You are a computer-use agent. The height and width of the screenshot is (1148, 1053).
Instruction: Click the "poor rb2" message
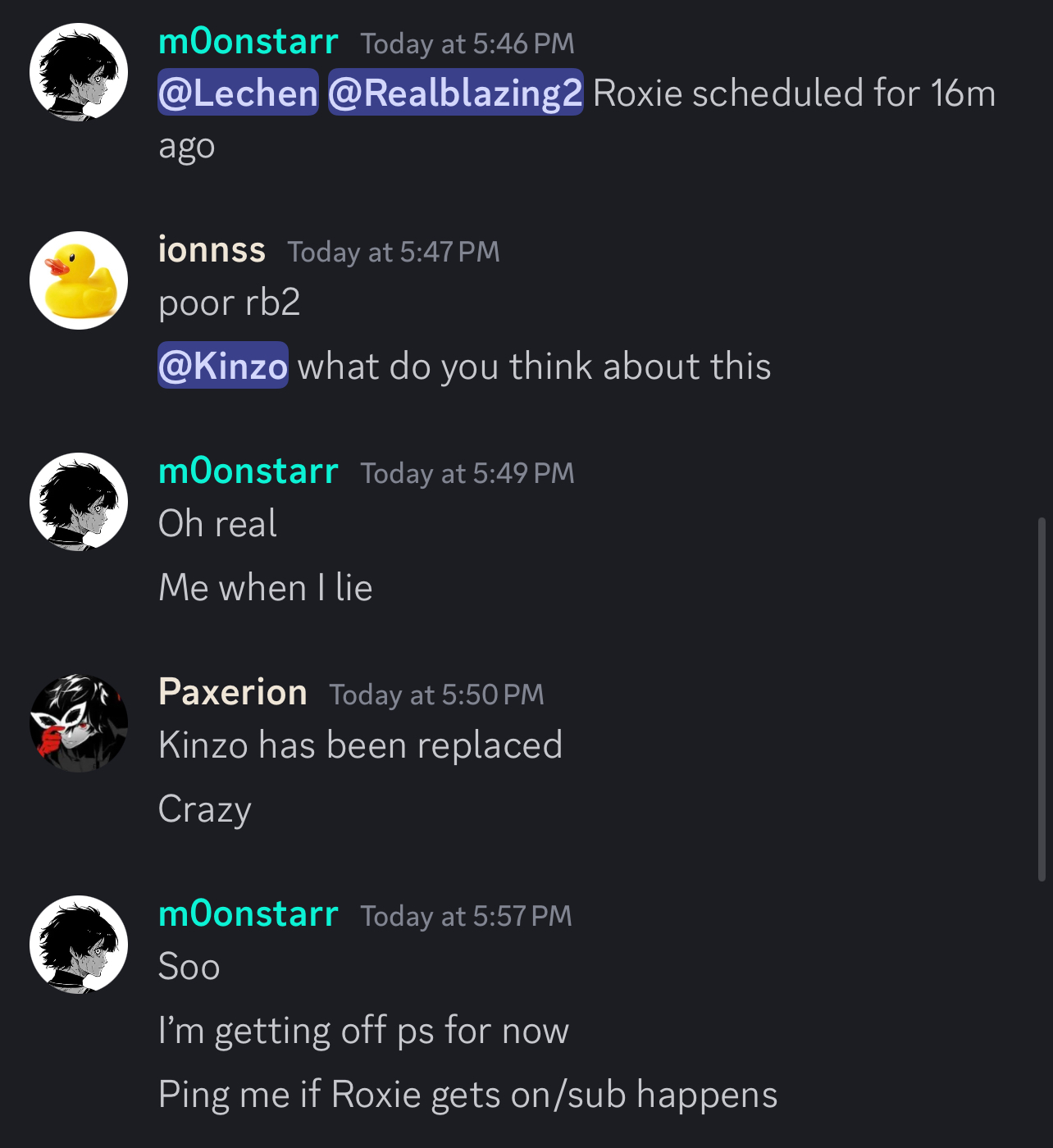[x=230, y=303]
